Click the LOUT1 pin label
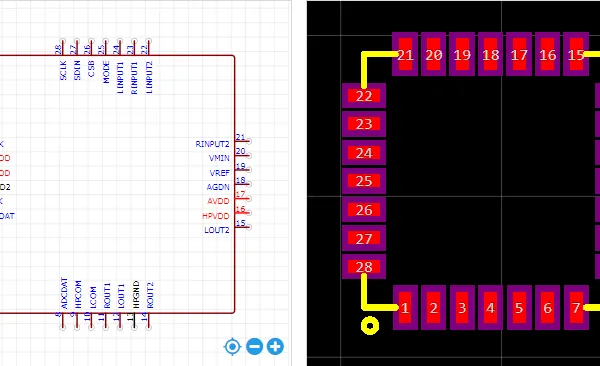Viewport: 600px width, 366px height. [121, 296]
